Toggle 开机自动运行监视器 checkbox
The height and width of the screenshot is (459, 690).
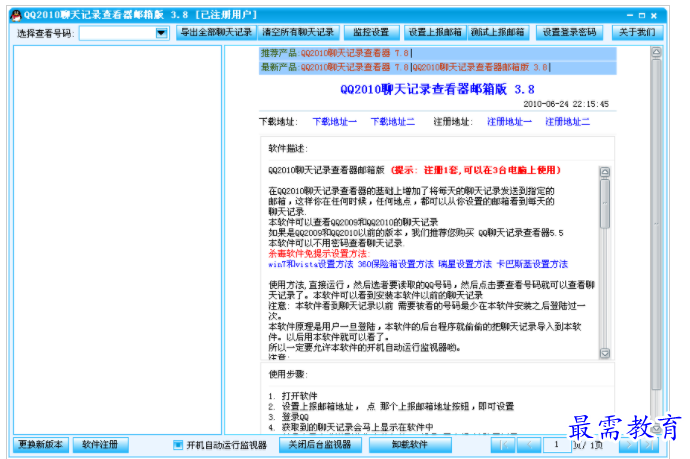178,445
